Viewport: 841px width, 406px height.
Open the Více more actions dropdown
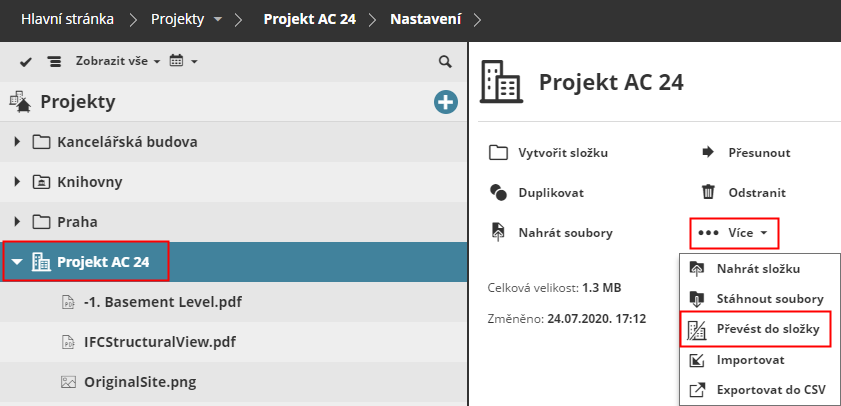click(x=735, y=233)
